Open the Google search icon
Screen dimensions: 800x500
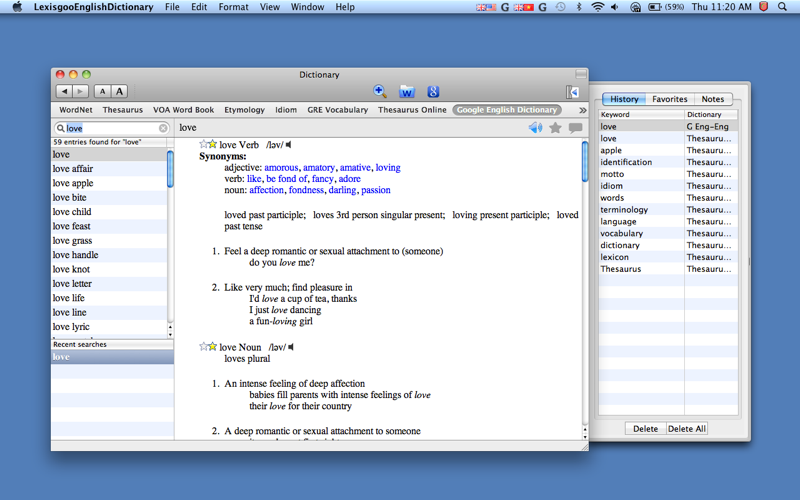433,92
